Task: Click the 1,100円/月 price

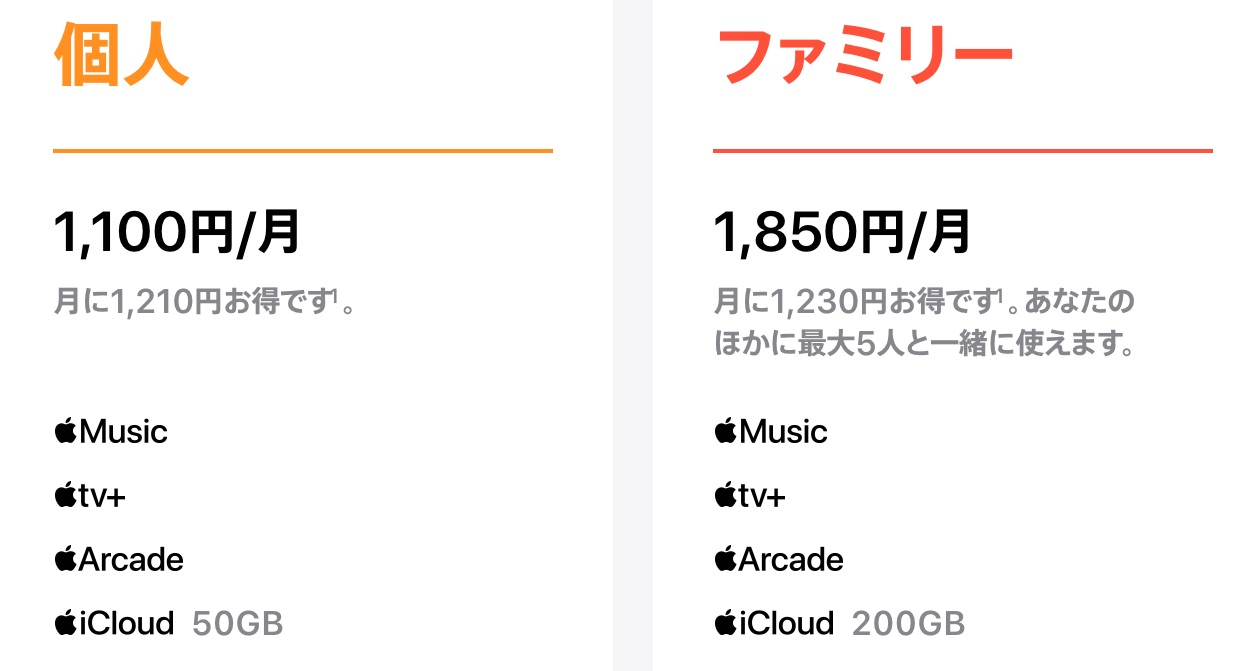Action: 177,233
